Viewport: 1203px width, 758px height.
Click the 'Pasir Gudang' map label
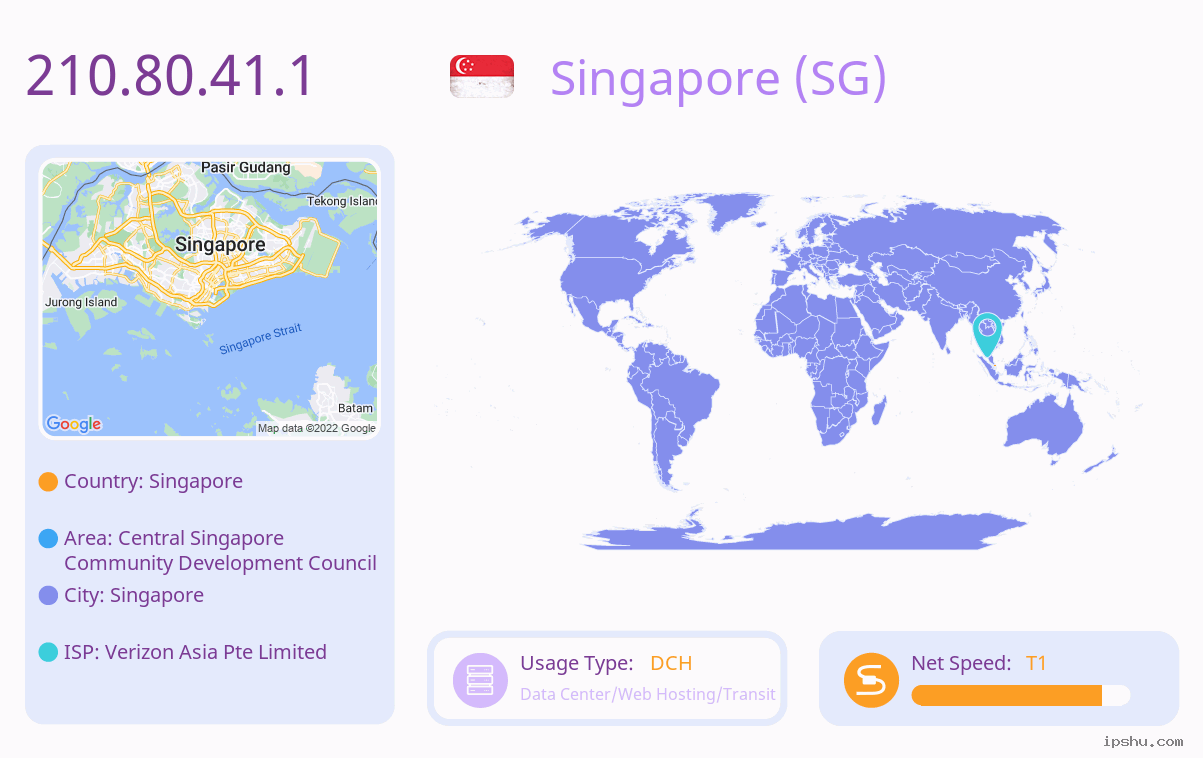click(246, 168)
